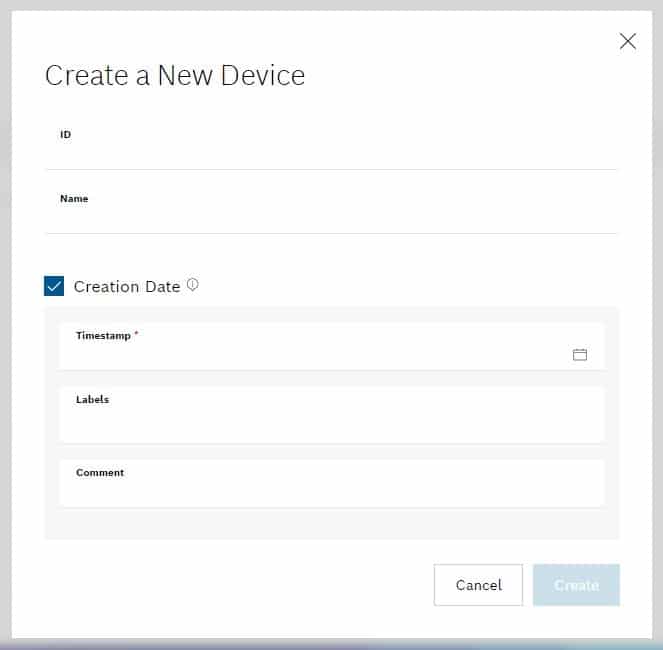Select the Timestamp text input area
Screen dimensions: 663x650
pos(310,355)
